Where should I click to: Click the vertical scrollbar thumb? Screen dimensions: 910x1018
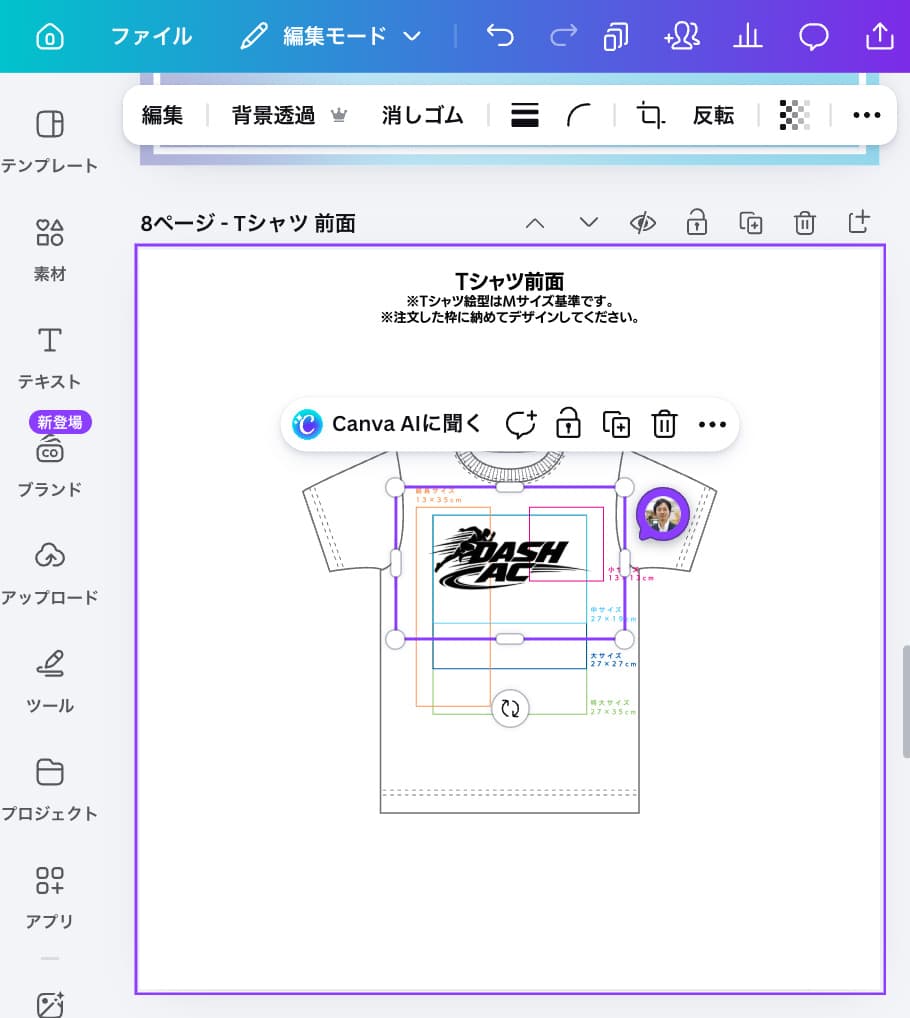pyautogui.click(x=905, y=701)
